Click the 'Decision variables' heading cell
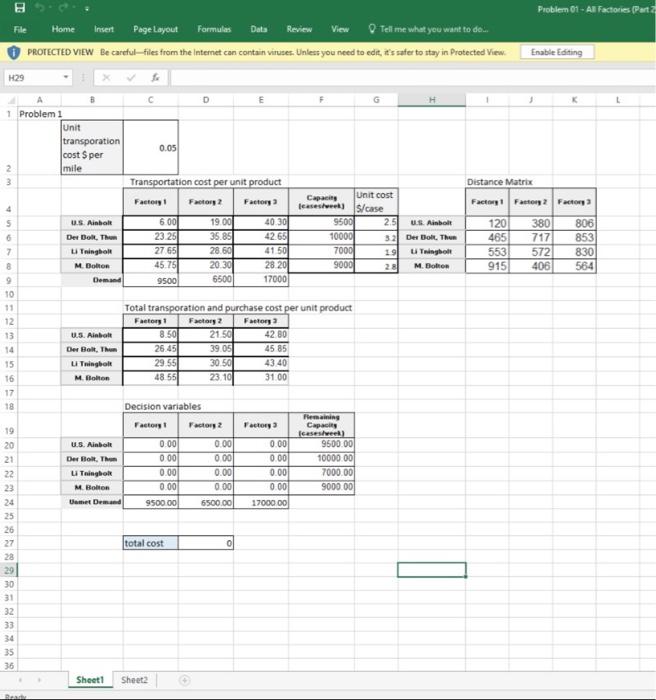Screen dimensions: 656x700 coord(163,407)
